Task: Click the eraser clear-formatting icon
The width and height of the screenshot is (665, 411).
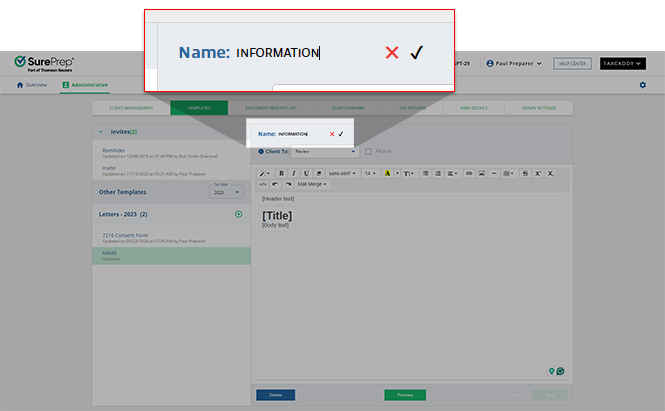Action: point(319,173)
